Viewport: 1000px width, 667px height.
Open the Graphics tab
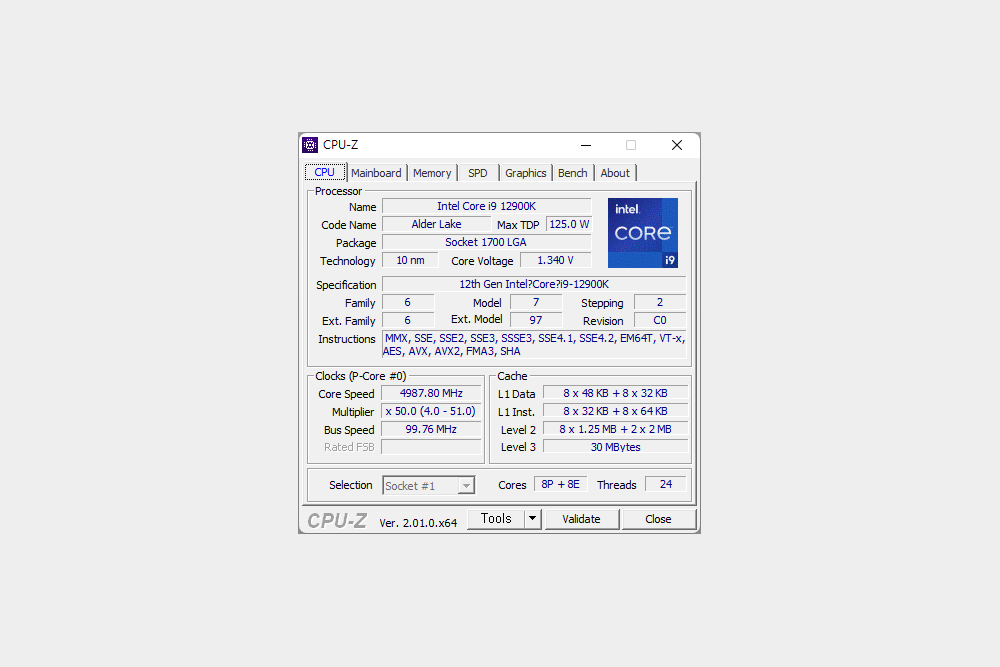[x=526, y=173]
